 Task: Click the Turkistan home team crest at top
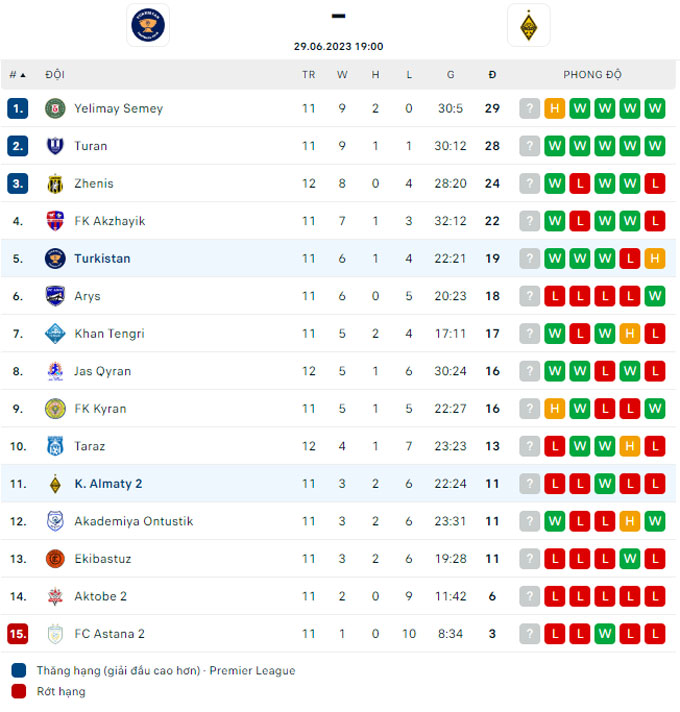click(x=148, y=24)
